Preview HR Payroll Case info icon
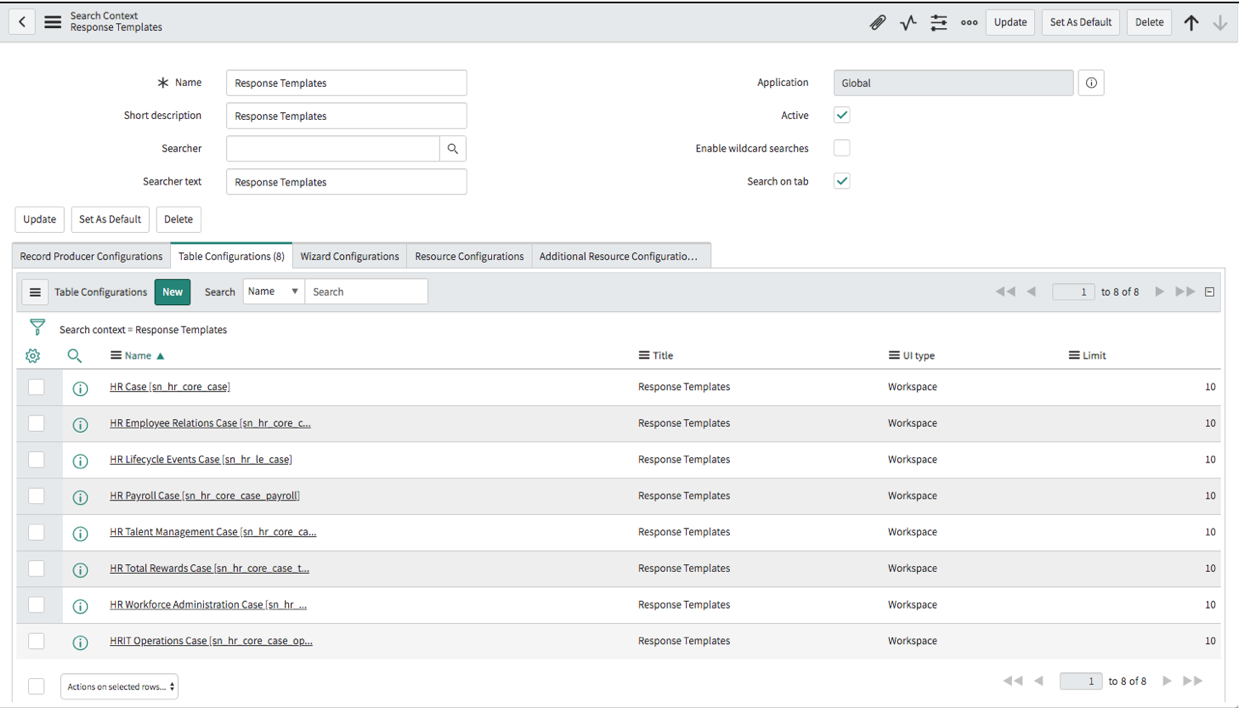The width and height of the screenshot is (1239, 708). click(80, 497)
